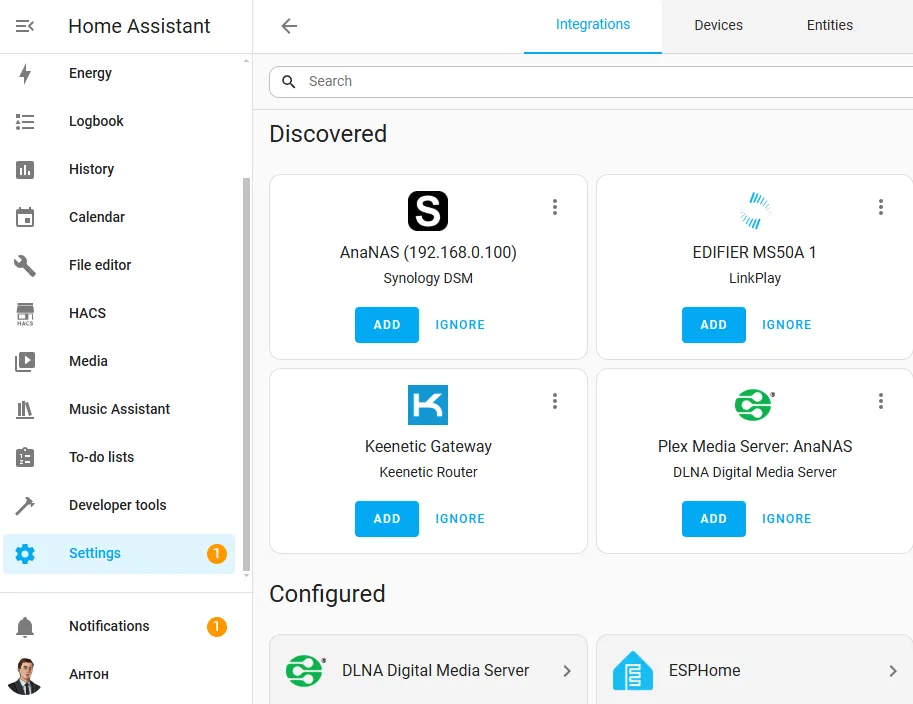Image resolution: width=913 pixels, height=704 pixels.
Task: Ignore the EDIFIER MS50A 1 discovery
Action: pyautogui.click(x=787, y=325)
